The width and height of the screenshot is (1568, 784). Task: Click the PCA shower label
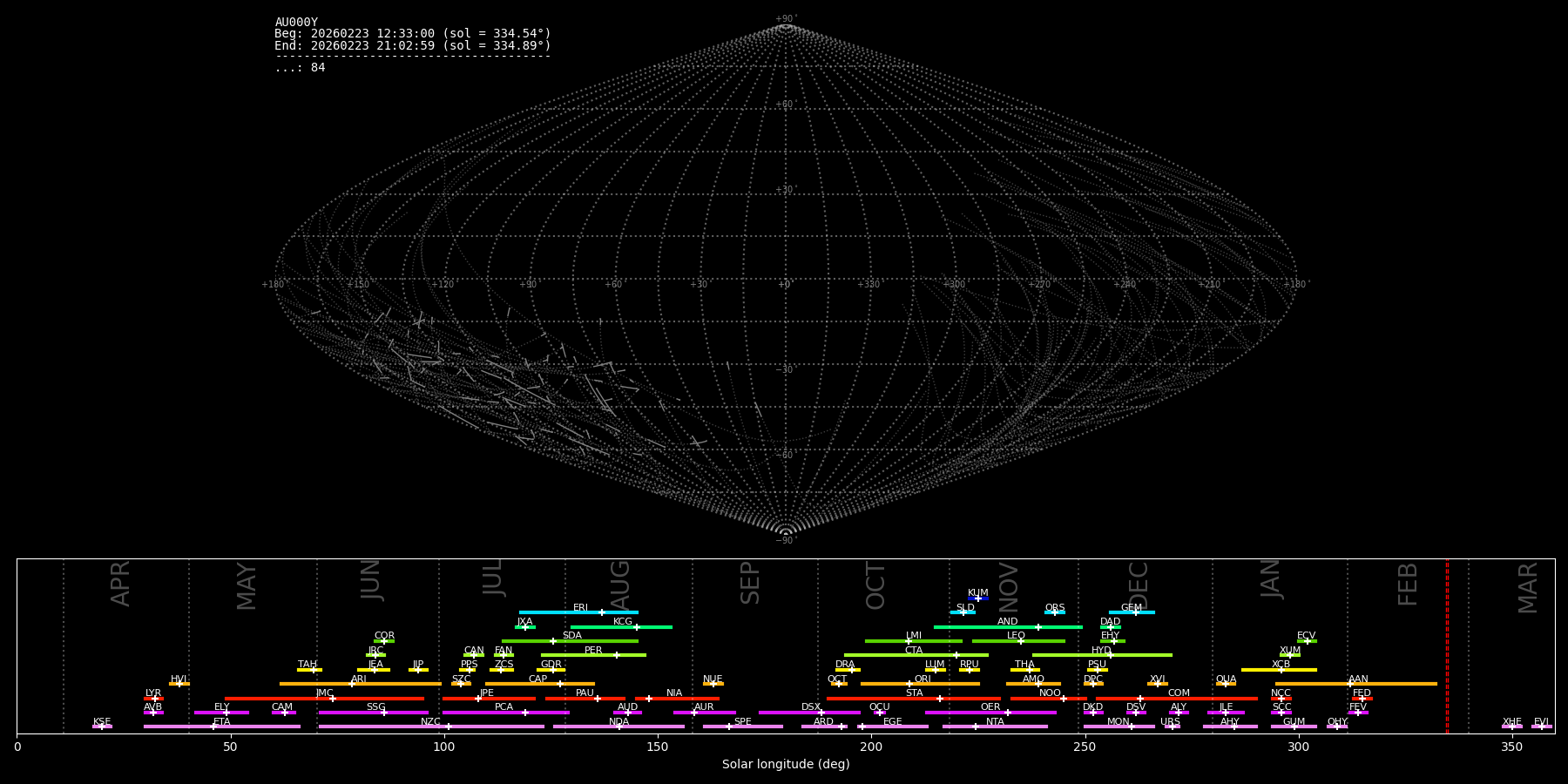(504, 707)
